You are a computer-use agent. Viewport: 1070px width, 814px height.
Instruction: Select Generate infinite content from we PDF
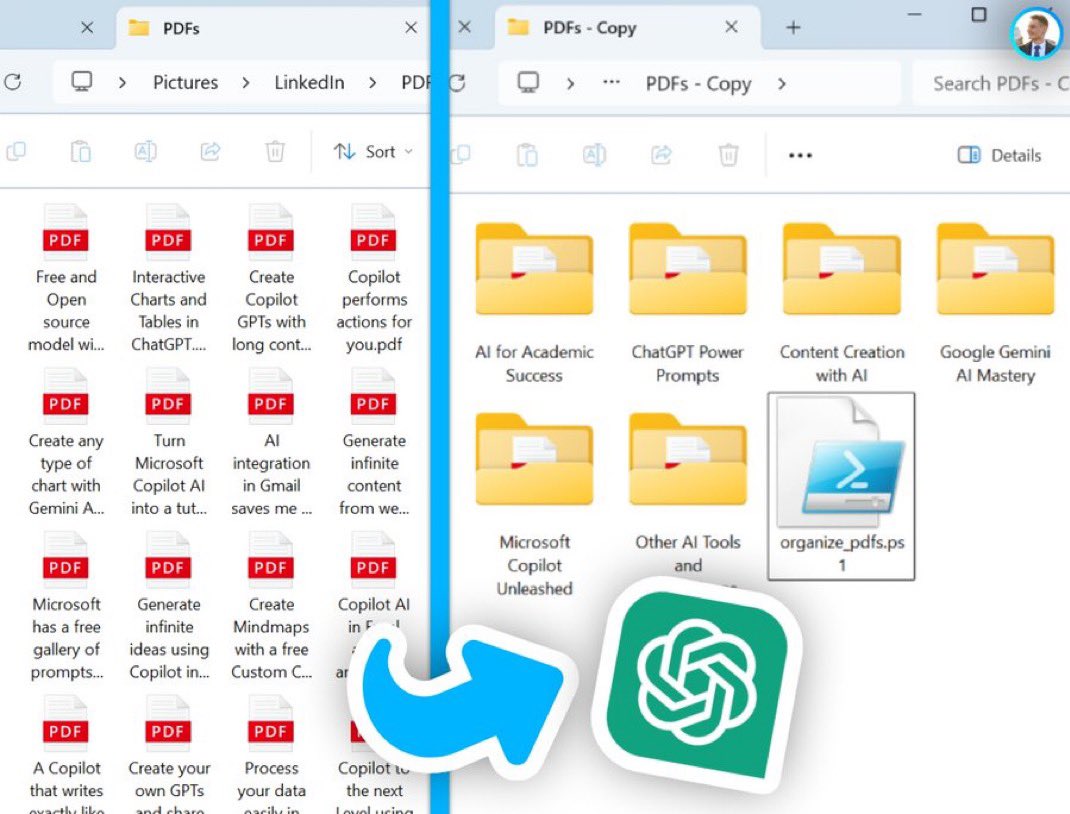373,442
